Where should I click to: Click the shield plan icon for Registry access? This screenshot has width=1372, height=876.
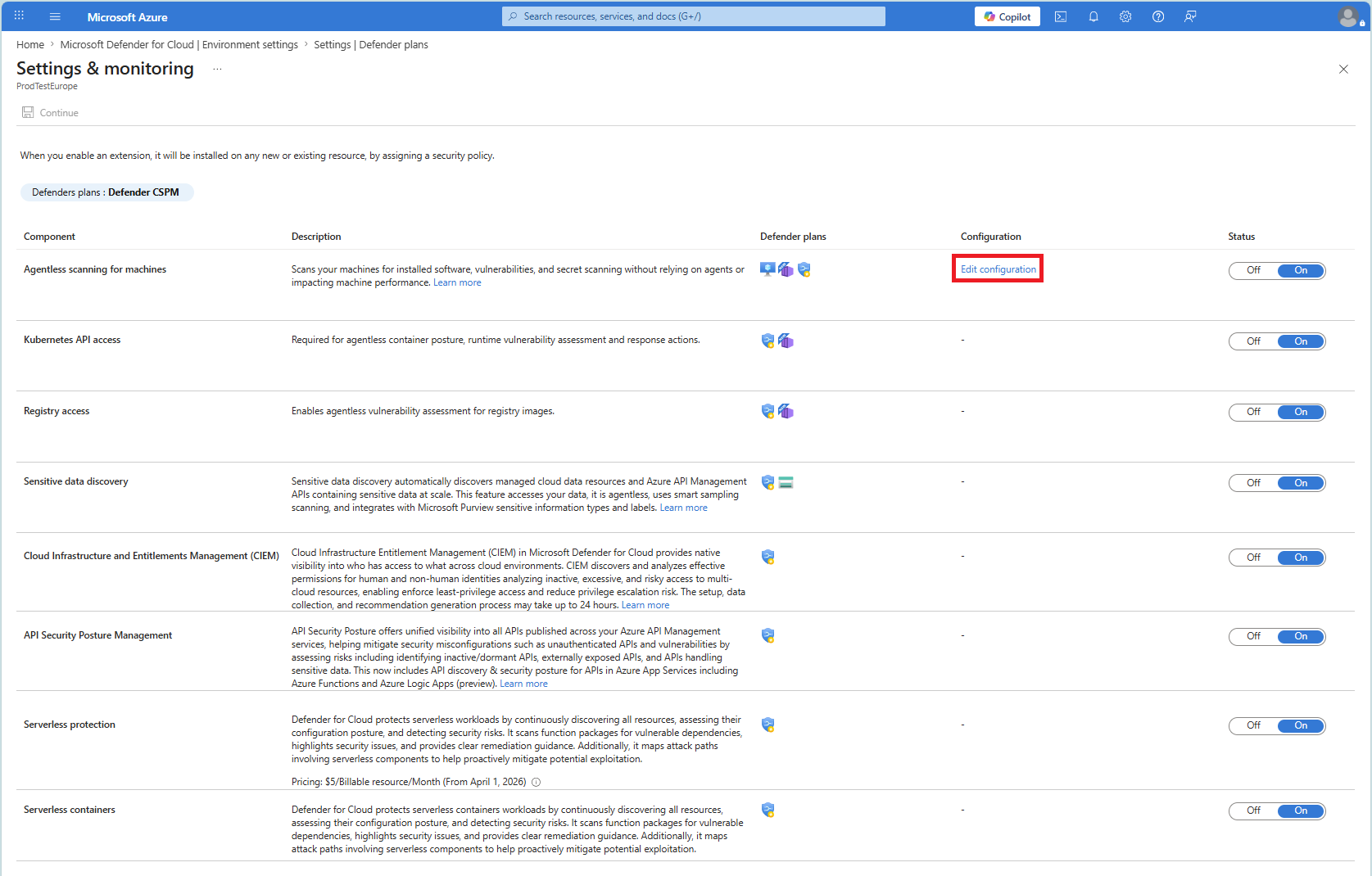(768, 411)
